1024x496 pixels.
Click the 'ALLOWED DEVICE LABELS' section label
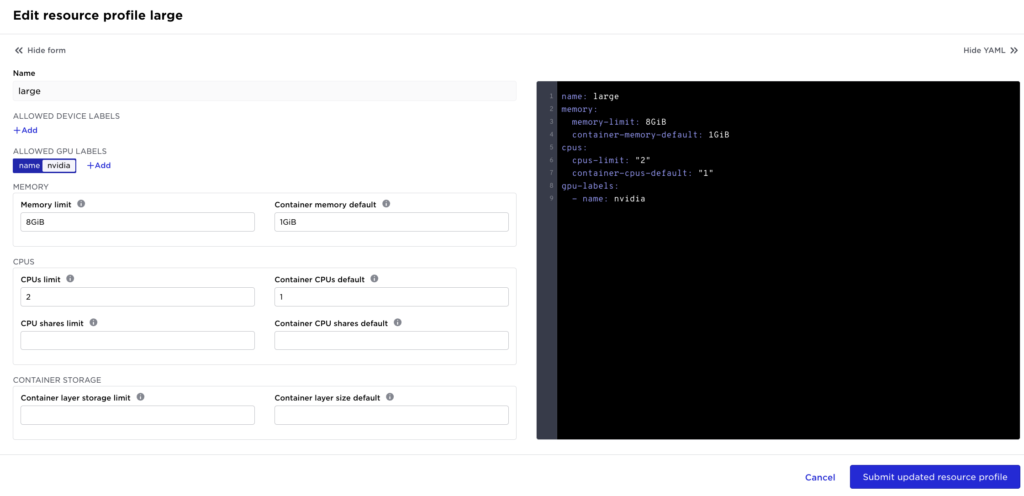pos(66,116)
